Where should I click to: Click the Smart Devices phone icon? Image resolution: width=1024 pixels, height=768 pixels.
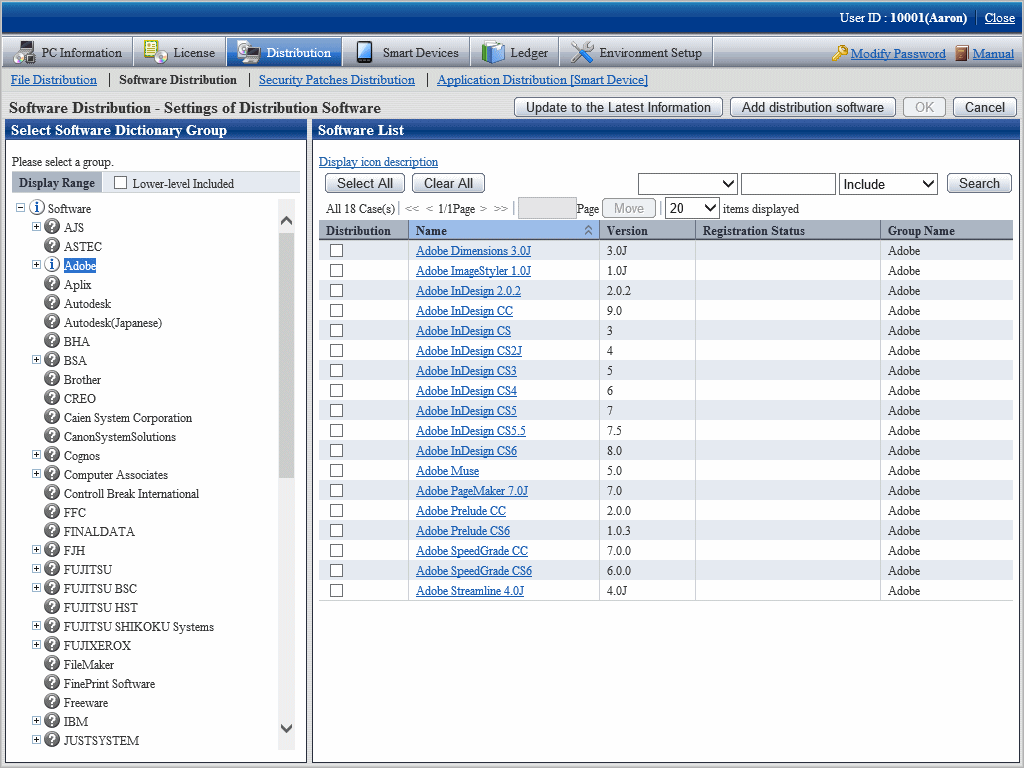[x=364, y=52]
